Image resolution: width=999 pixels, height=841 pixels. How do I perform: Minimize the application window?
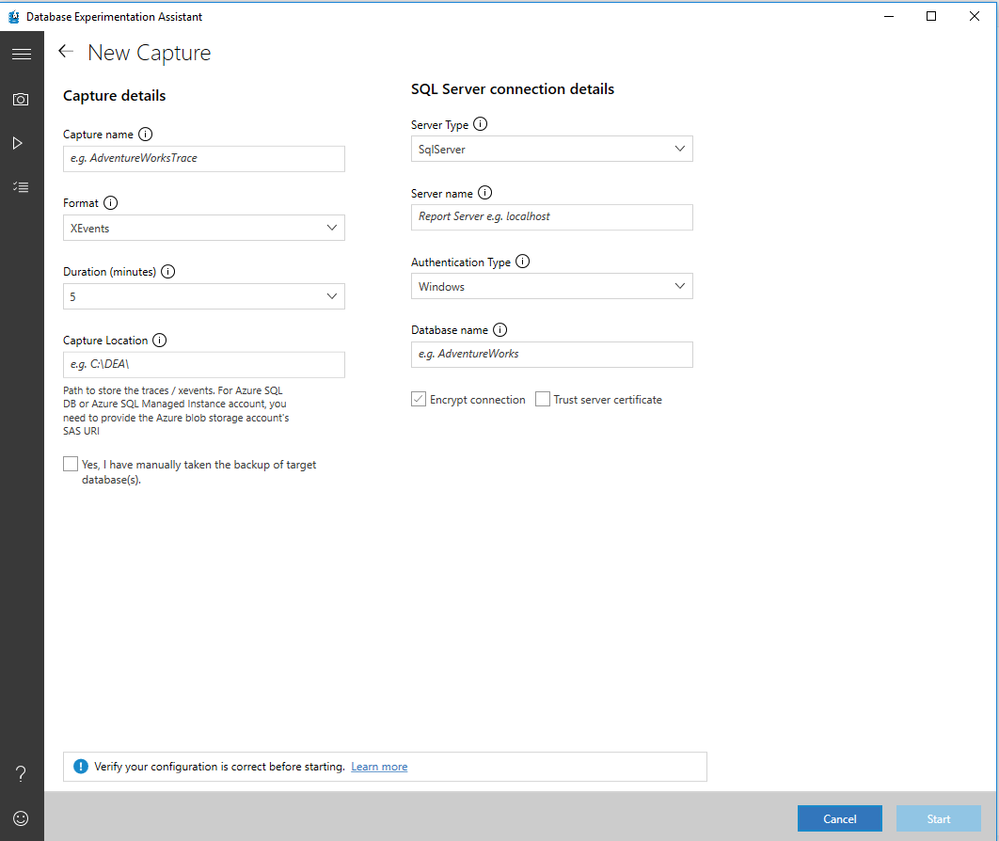(889, 17)
